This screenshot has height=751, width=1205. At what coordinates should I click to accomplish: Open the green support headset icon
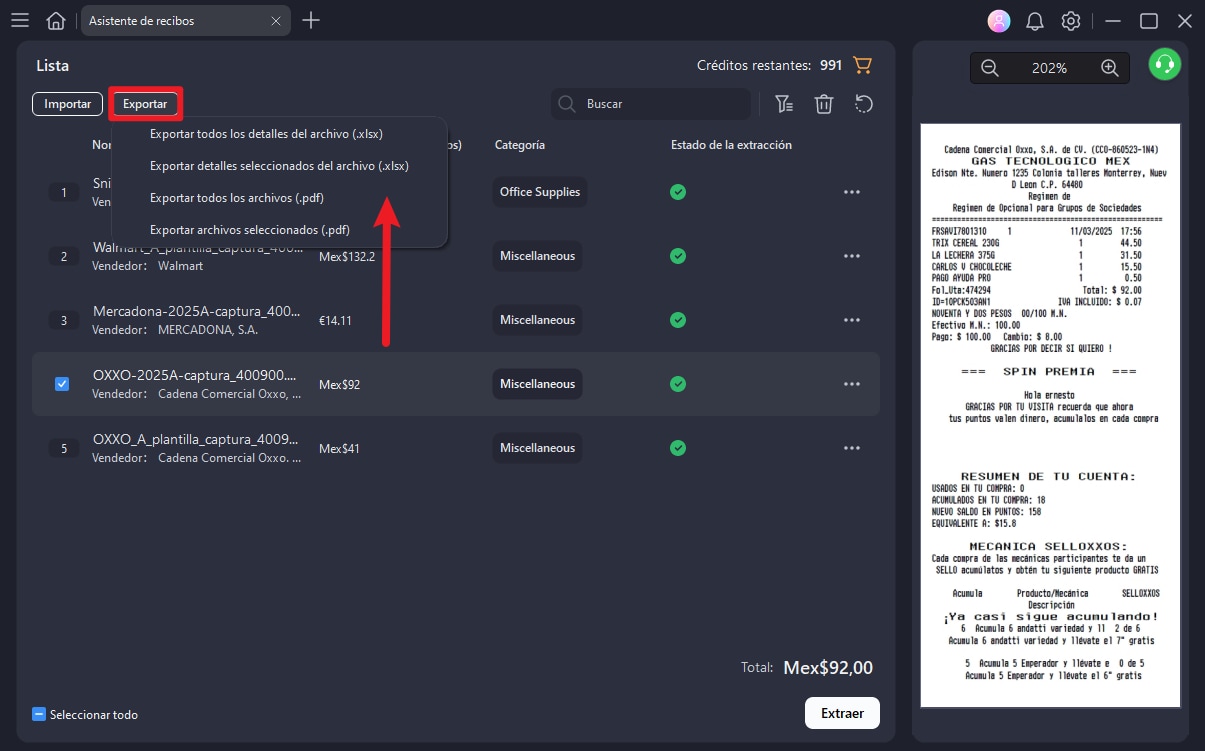[x=1163, y=65]
